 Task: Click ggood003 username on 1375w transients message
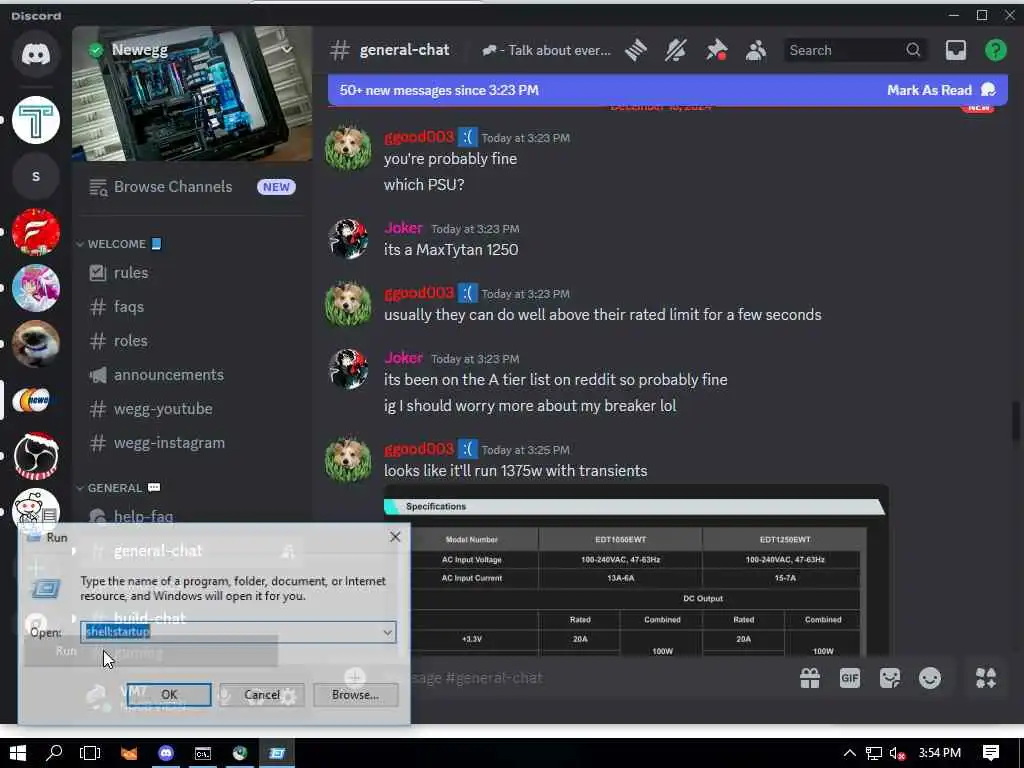pyautogui.click(x=419, y=449)
